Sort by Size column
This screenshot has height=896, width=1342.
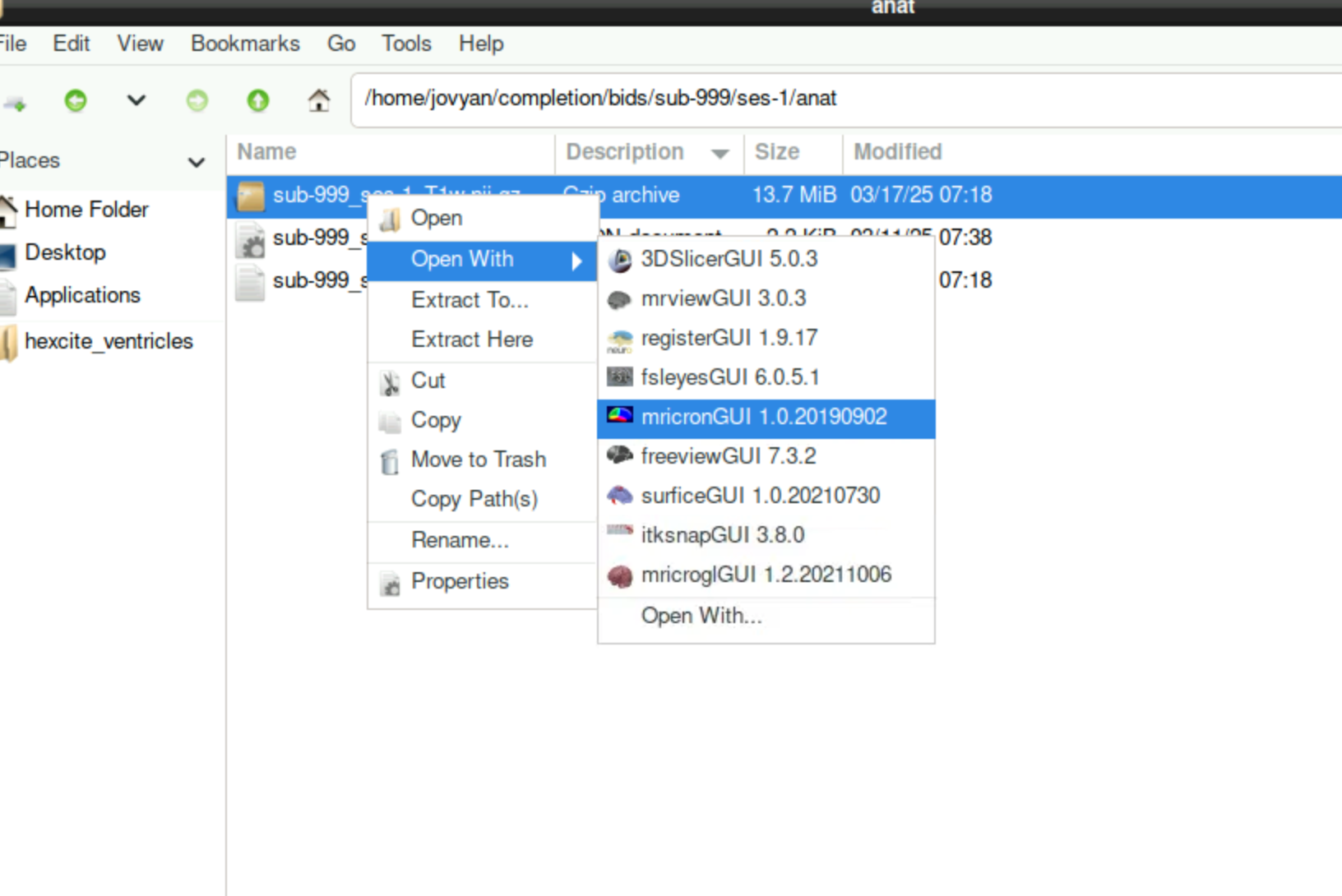click(x=793, y=152)
